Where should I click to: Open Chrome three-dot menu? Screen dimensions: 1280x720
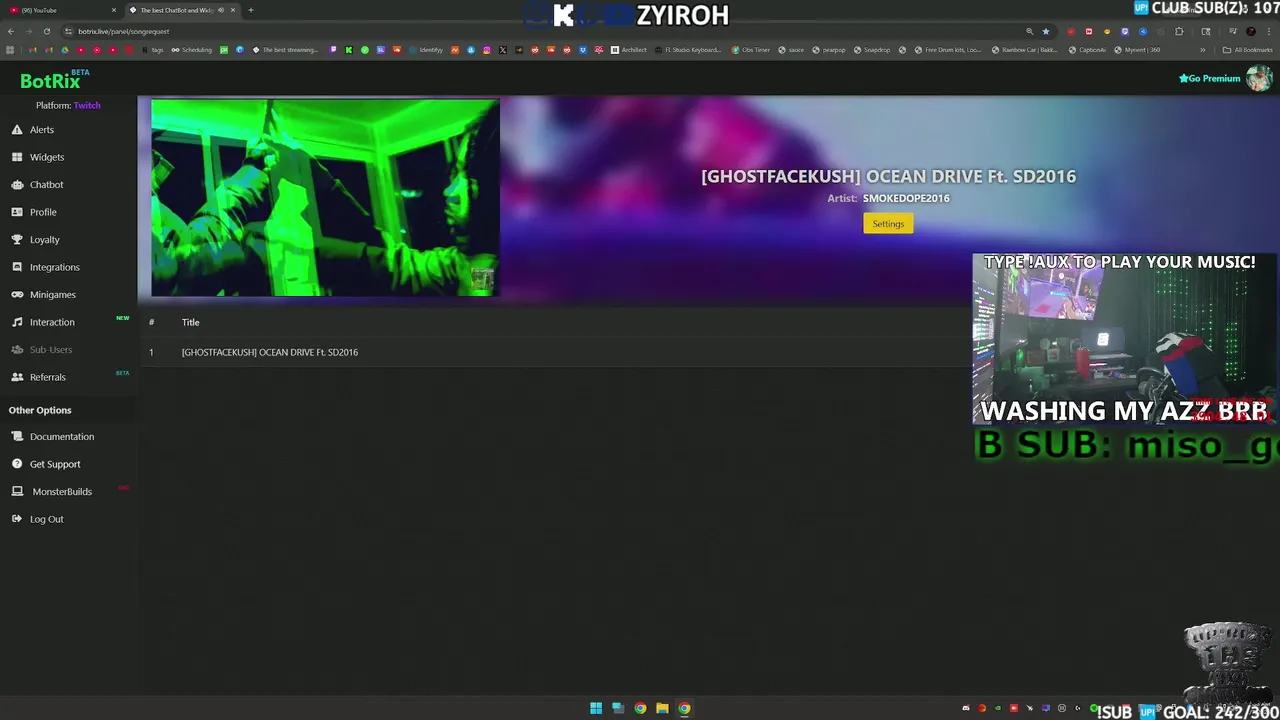[x=1268, y=31]
